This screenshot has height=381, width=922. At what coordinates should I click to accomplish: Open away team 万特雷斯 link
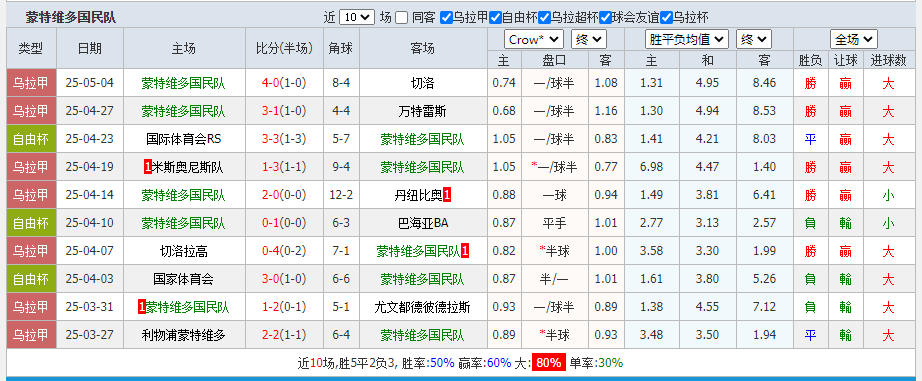423,111
